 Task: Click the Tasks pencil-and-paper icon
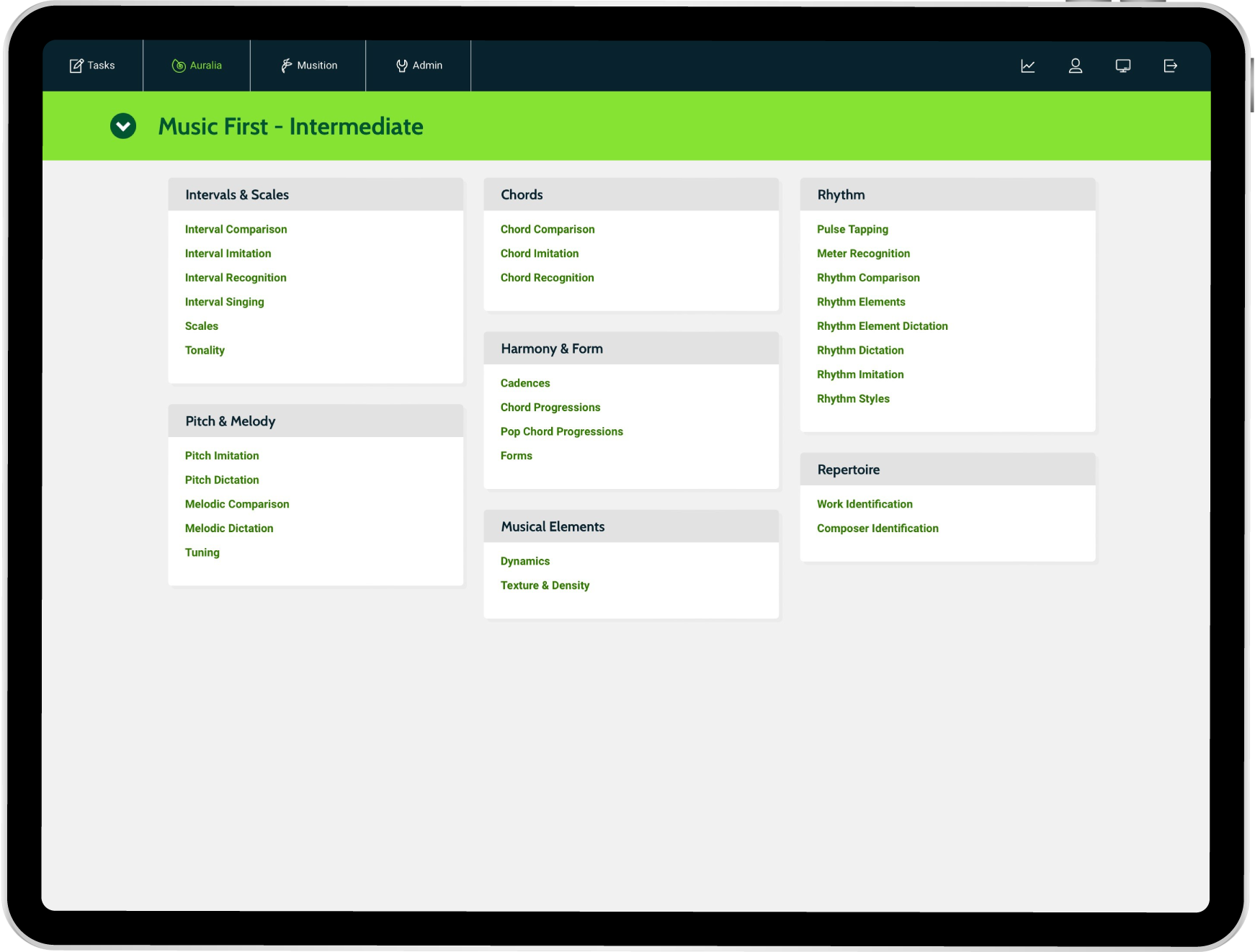tap(76, 66)
